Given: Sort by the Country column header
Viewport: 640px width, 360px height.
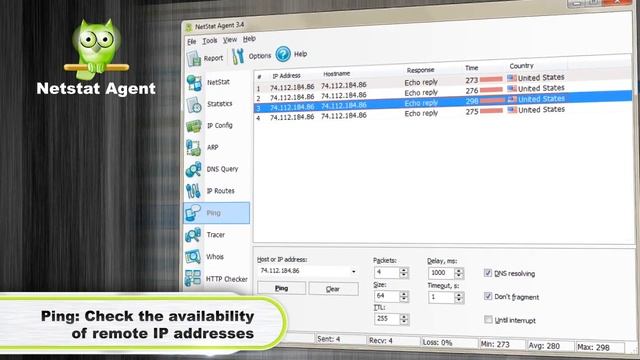Looking at the screenshot, I should [521, 66].
